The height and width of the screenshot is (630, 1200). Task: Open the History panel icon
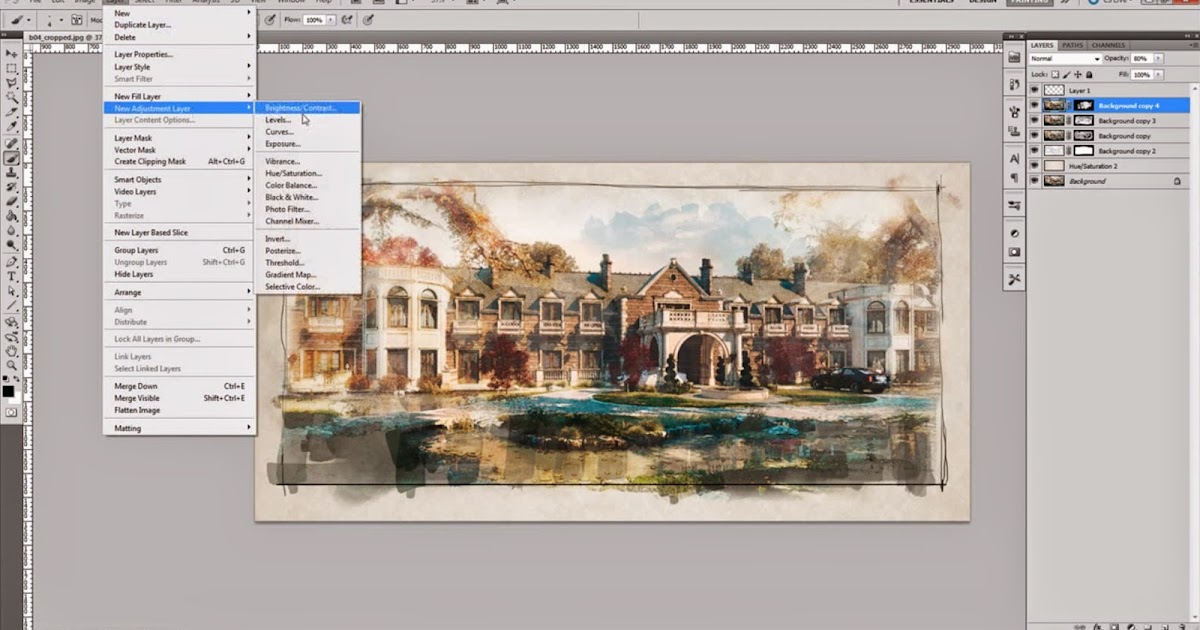(1014, 85)
